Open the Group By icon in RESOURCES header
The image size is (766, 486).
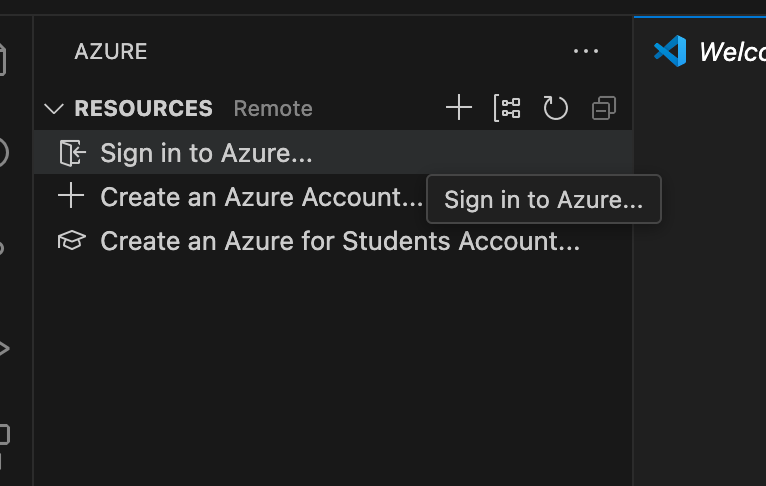pyautogui.click(x=507, y=108)
